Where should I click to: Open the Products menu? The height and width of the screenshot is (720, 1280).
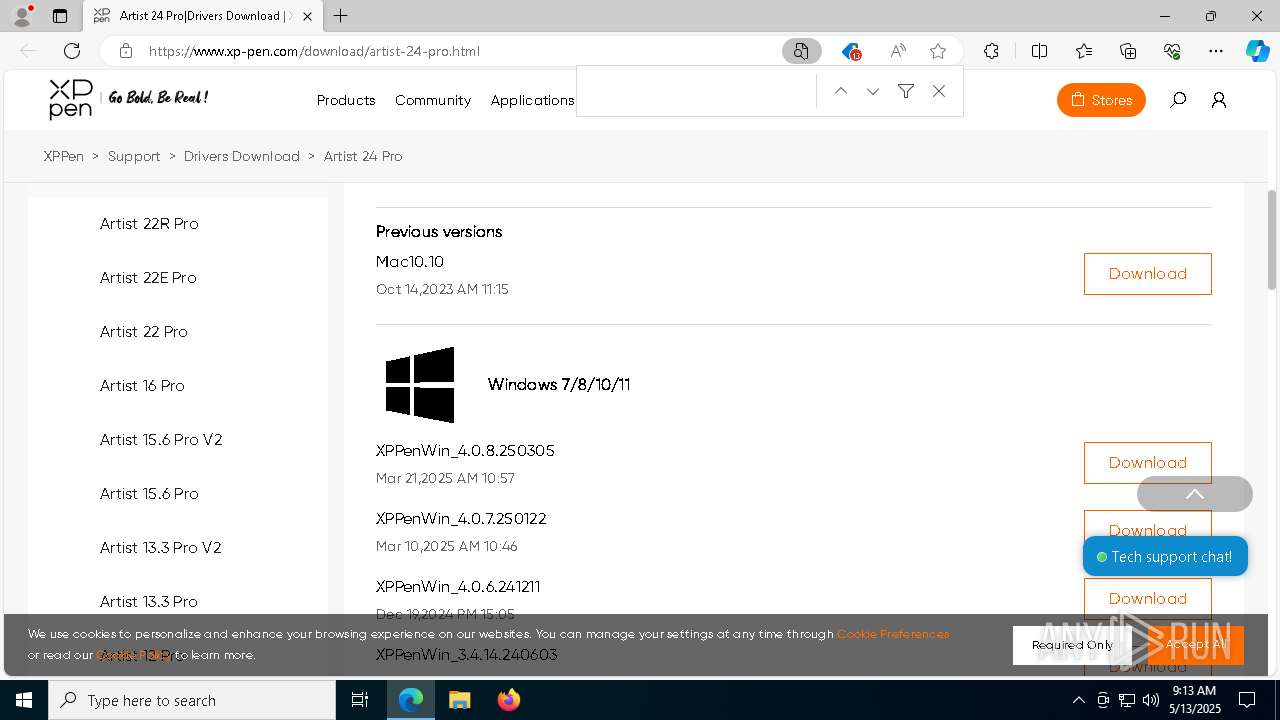click(x=346, y=100)
